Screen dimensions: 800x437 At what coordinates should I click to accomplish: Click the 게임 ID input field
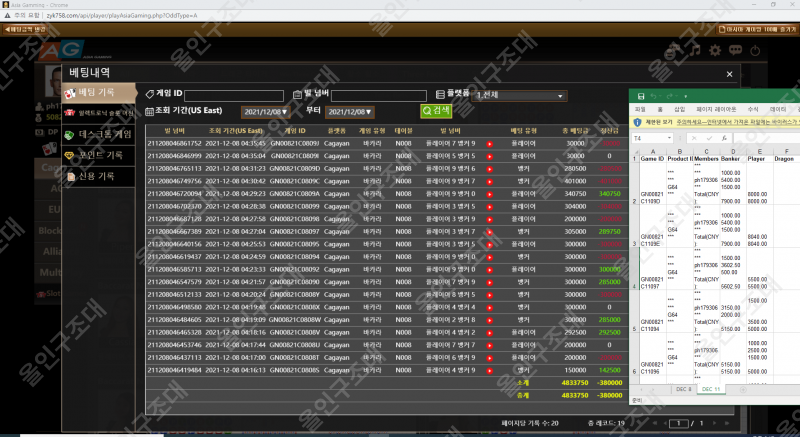click(234, 96)
